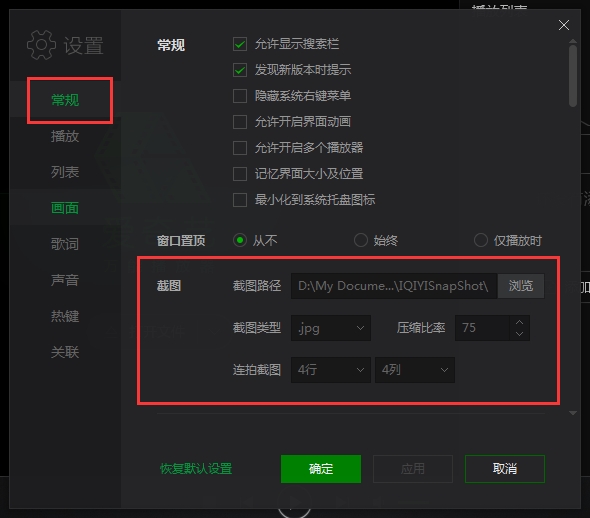Image resolution: width=590 pixels, height=518 pixels.
Task: Open the 热键 settings tab
Action: tap(65, 316)
